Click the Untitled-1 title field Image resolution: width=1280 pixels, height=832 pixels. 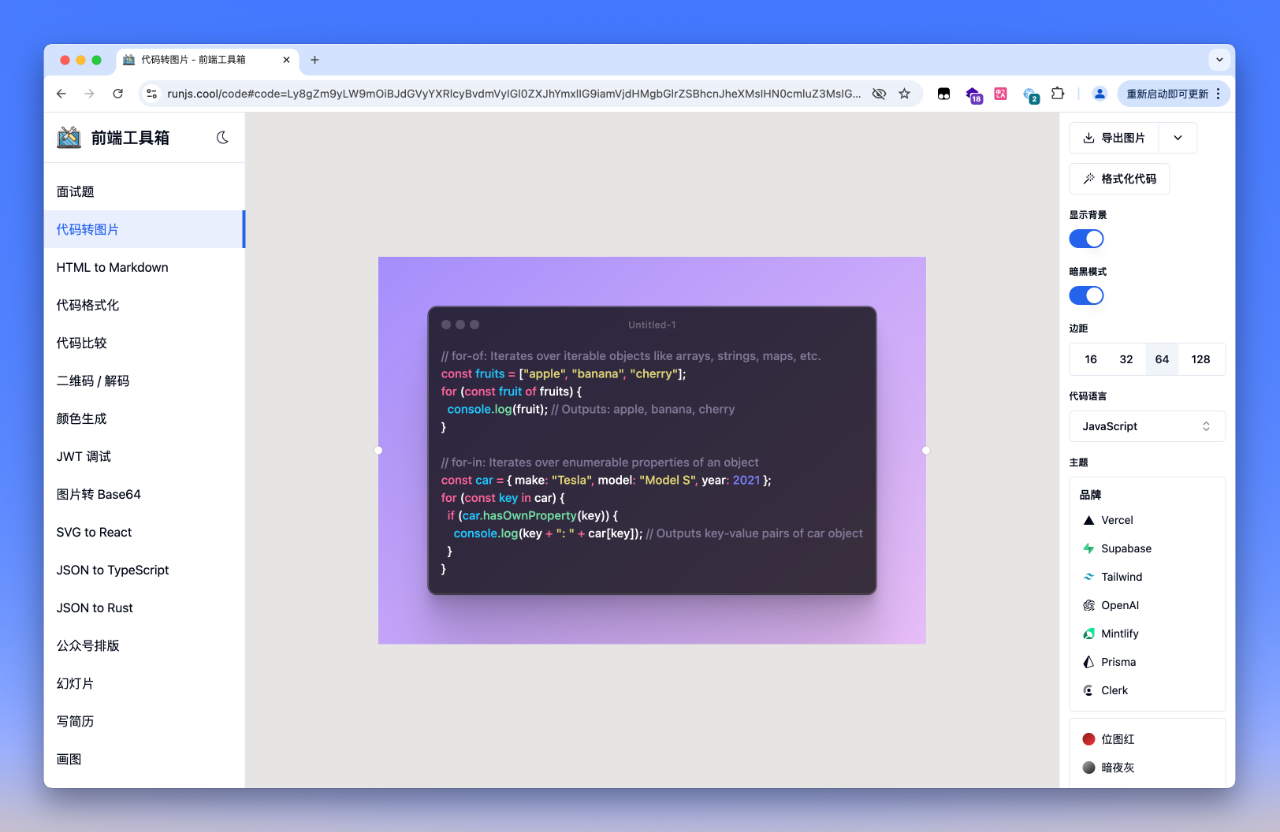pyautogui.click(x=652, y=325)
